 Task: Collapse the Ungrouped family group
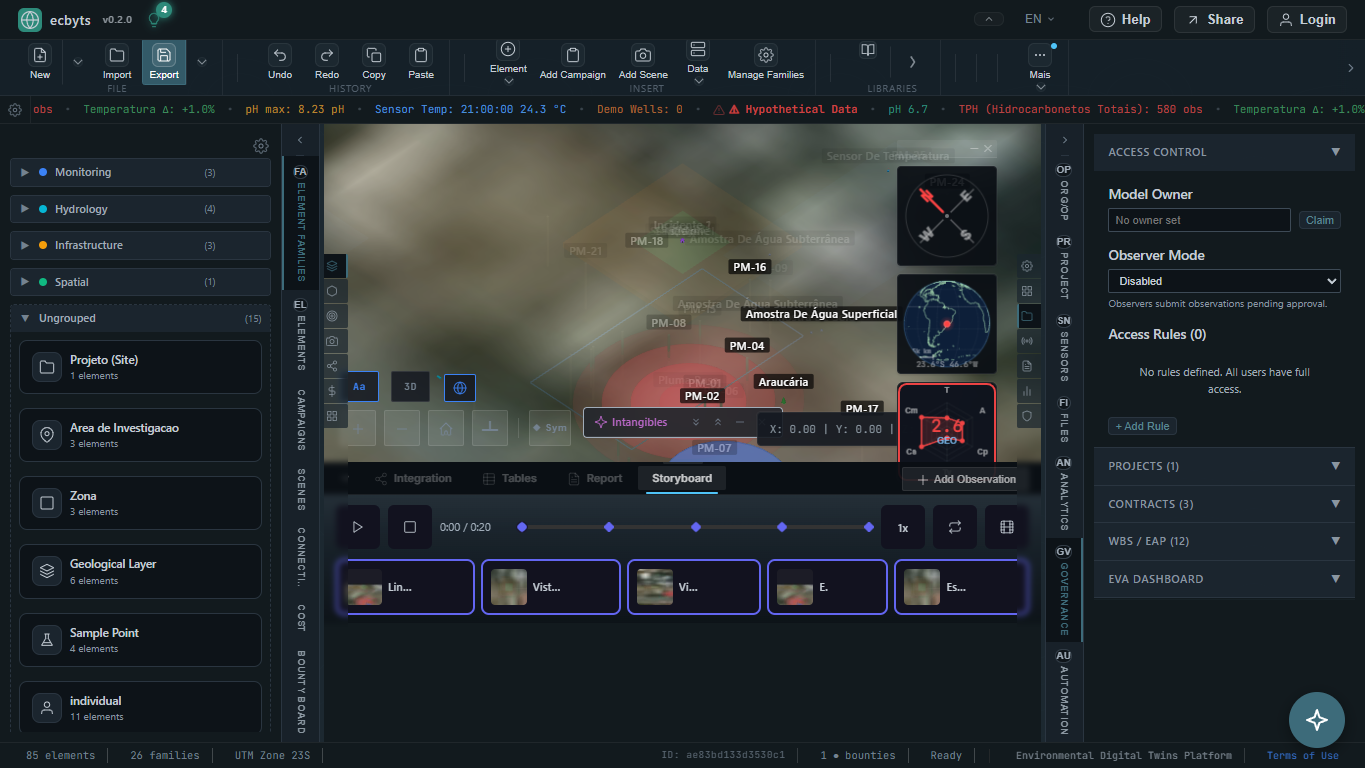(140, 319)
